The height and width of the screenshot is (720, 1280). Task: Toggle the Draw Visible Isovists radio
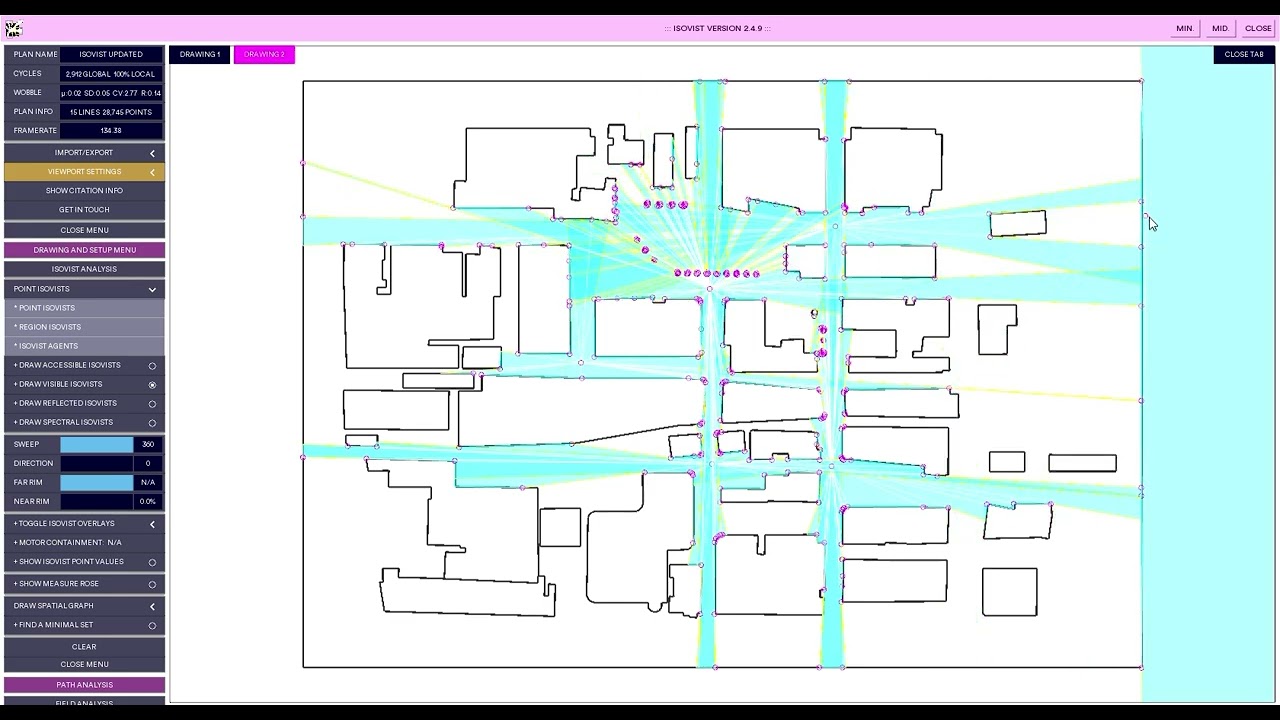pyautogui.click(x=152, y=385)
